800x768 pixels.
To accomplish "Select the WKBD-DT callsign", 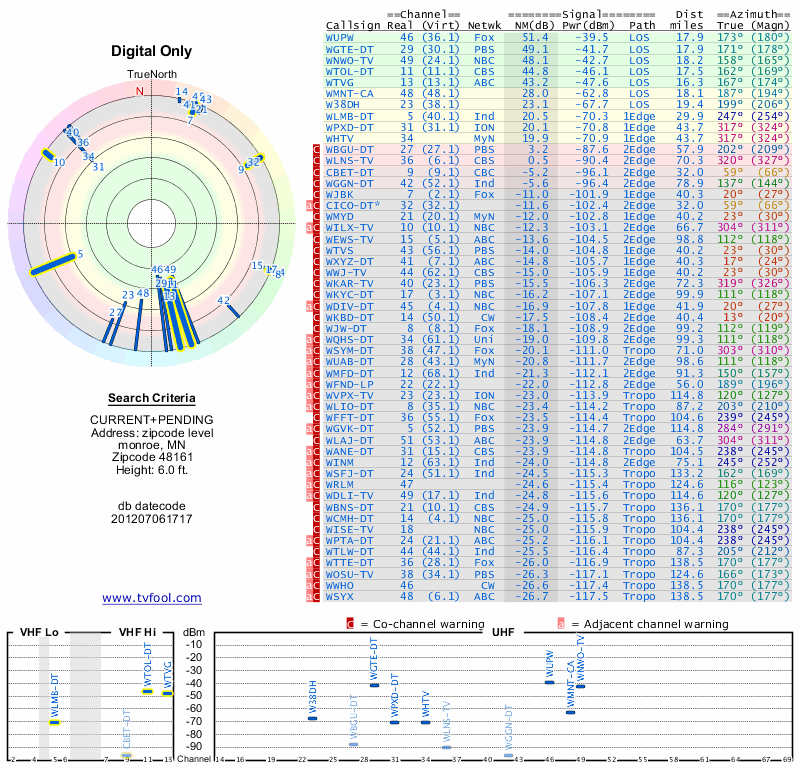I will click(349, 317).
